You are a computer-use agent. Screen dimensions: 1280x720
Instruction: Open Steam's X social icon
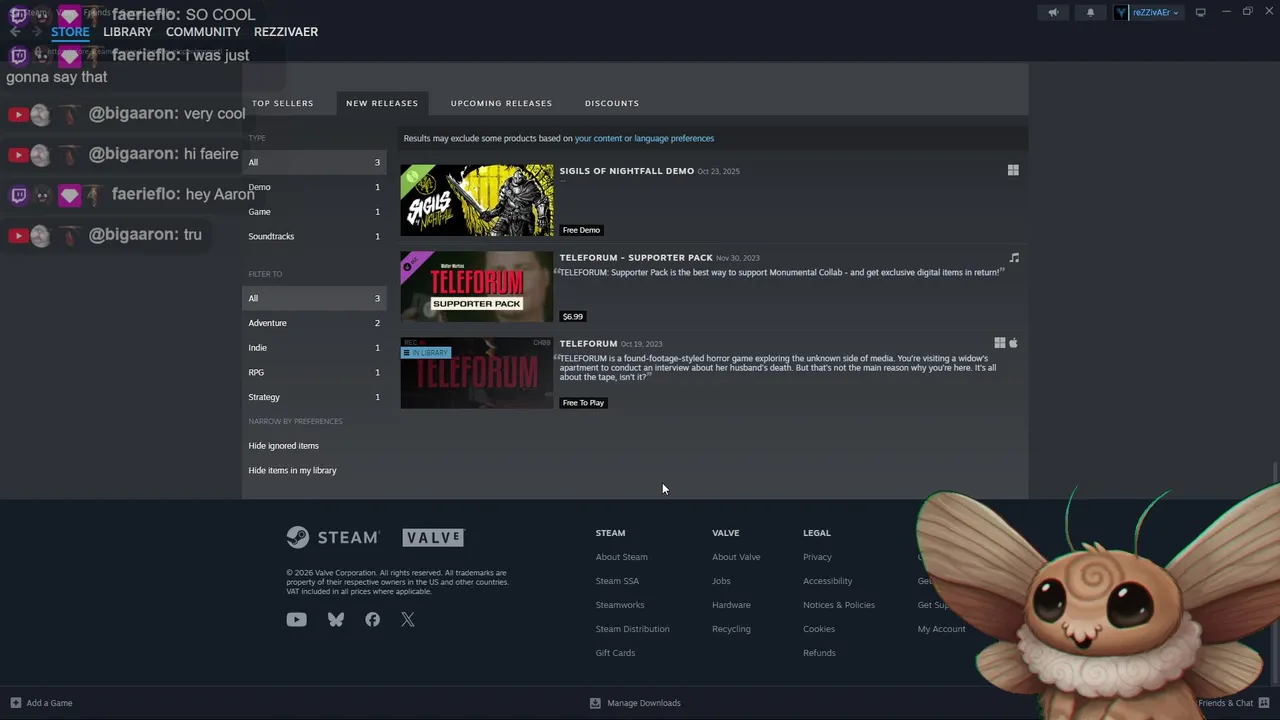tap(408, 620)
